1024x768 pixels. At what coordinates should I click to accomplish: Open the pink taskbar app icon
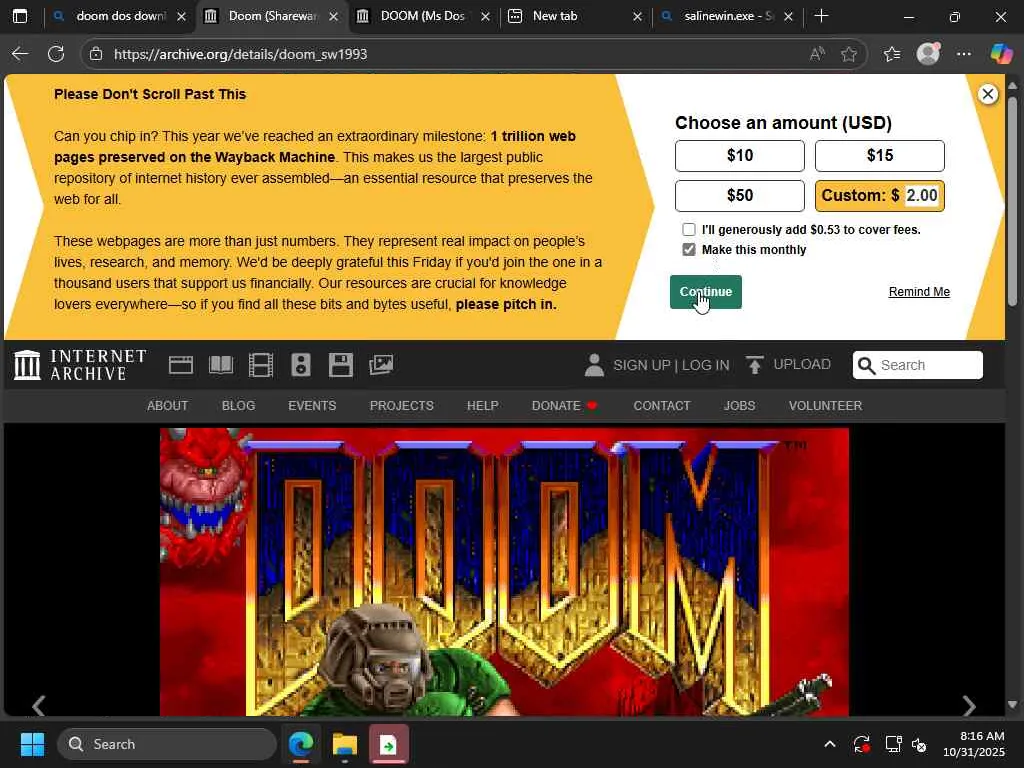tap(389, 744)
